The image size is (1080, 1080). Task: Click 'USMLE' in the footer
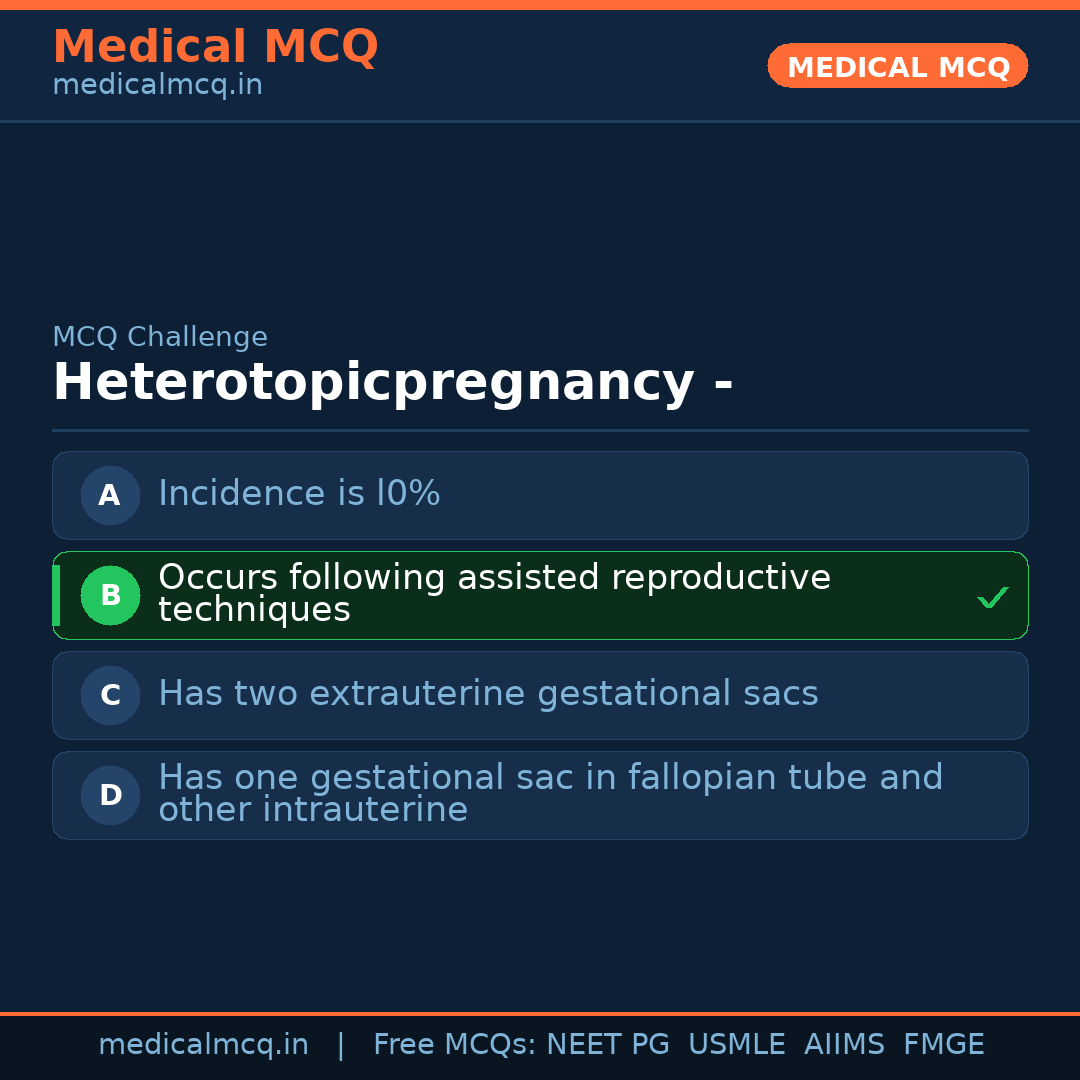point(737,1045)
